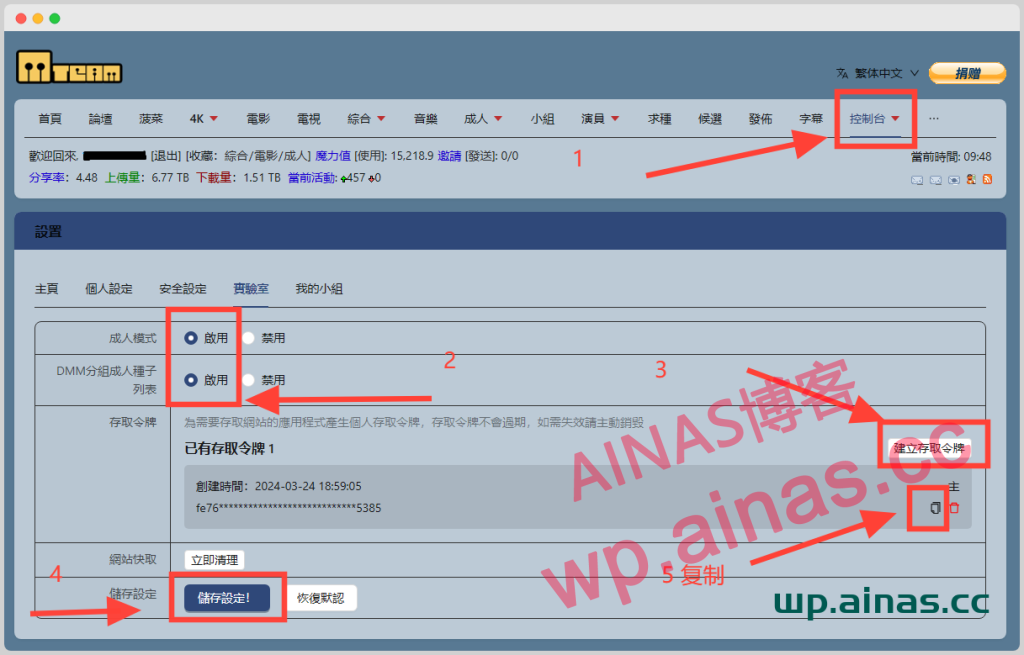The height and width of the screenshot is (655, 1024).
Task: Open the 候選 navigation item
Action: tap(710, 119)
